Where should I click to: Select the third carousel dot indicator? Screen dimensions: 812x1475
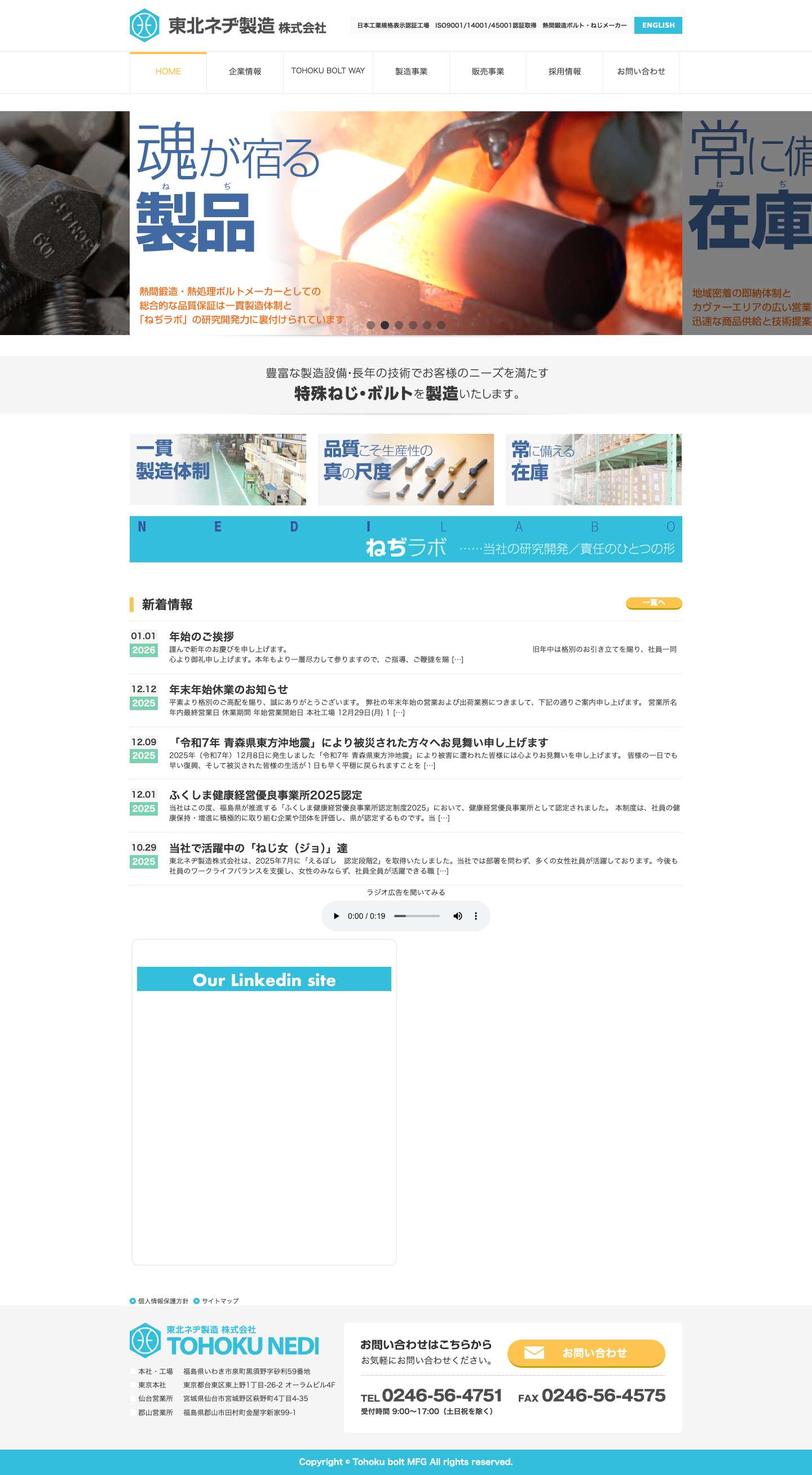(x=399, y=325)
